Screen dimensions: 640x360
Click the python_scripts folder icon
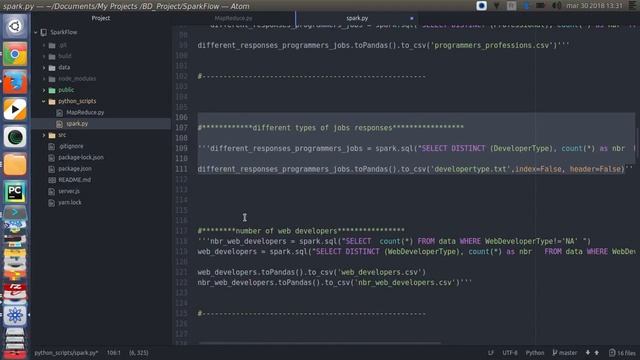52,101
